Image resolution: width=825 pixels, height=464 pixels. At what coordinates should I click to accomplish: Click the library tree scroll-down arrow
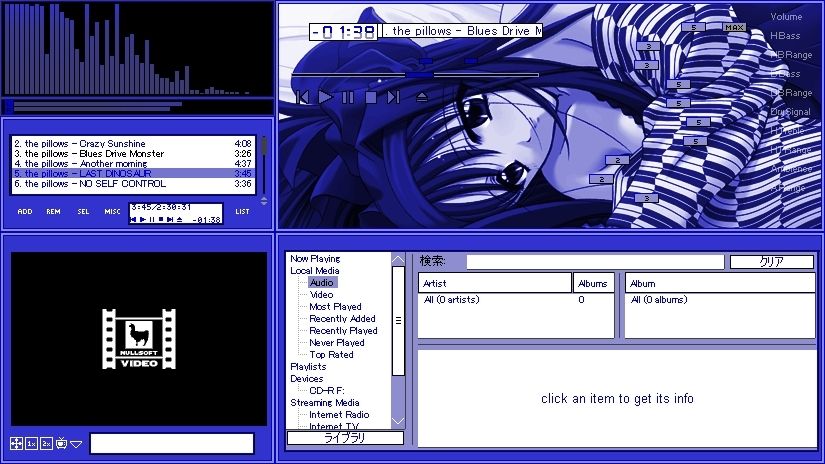[x=398, y=421]
